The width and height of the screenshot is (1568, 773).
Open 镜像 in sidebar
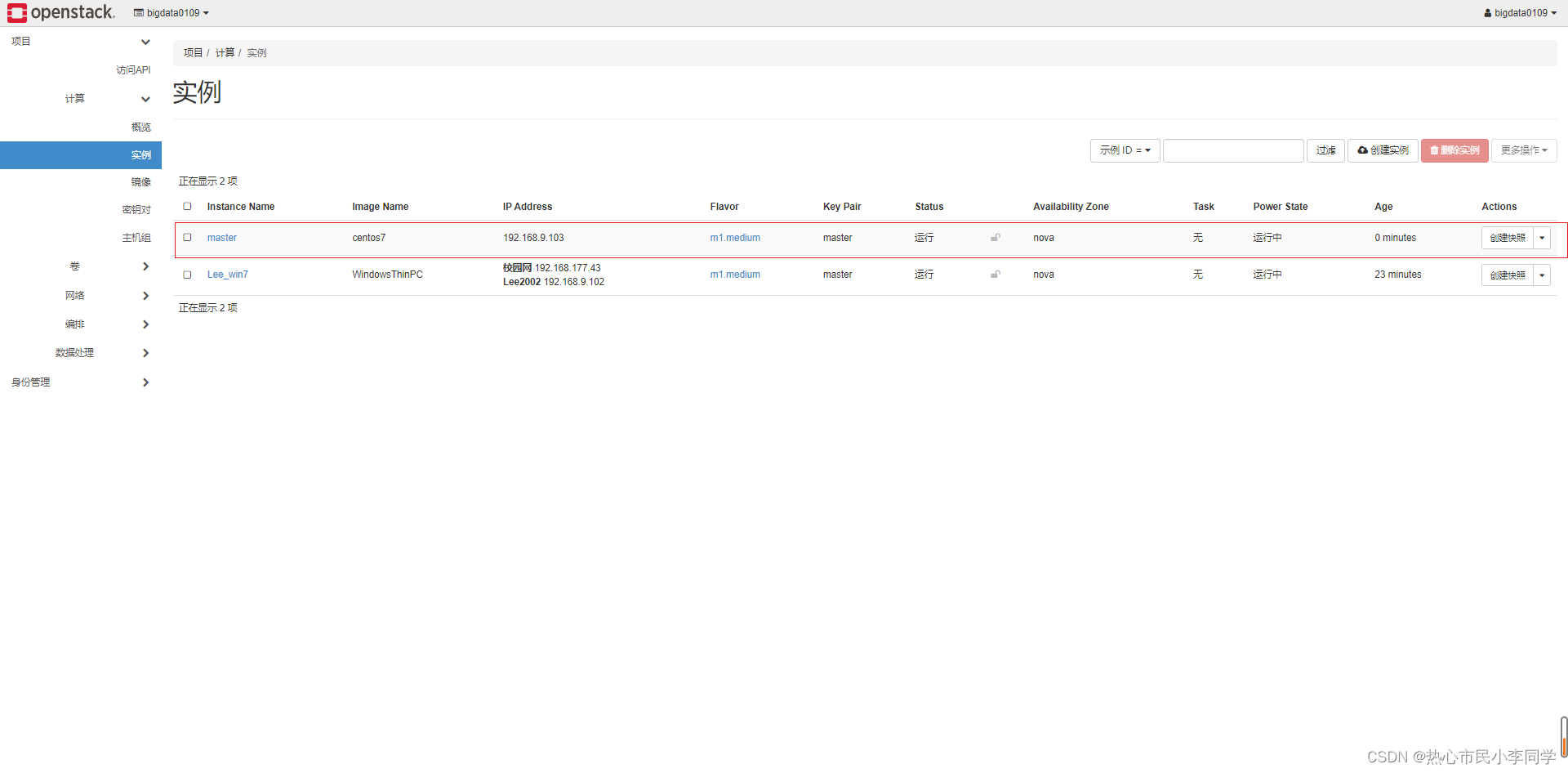pos(141,182)
